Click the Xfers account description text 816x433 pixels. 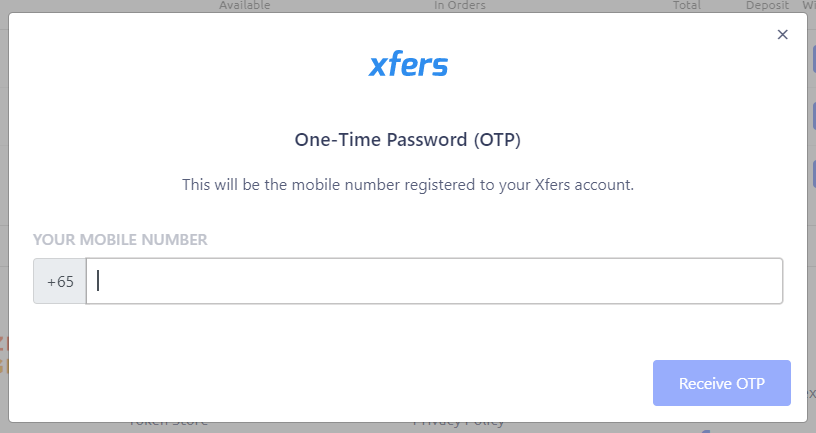(x=408, y=185)
